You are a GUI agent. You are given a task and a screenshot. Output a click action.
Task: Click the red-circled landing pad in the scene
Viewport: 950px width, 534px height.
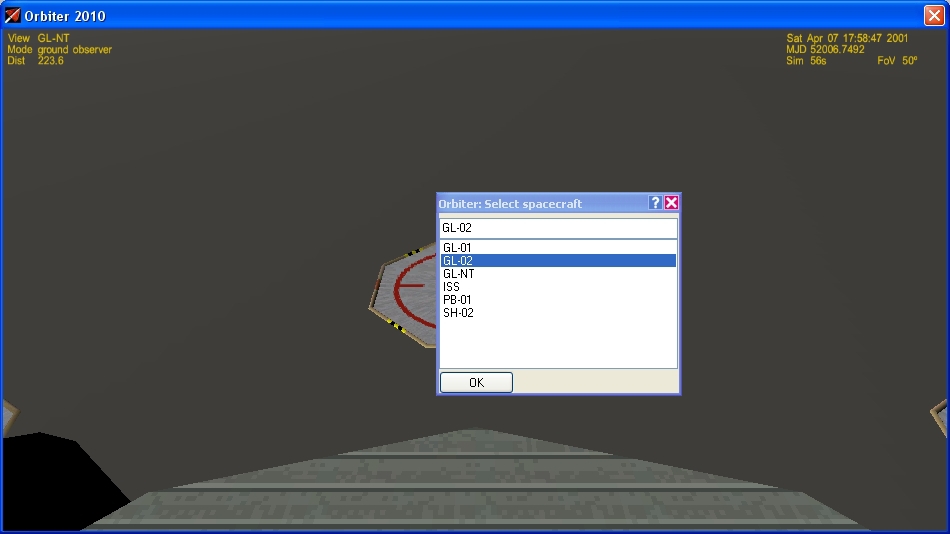(405, 292)
